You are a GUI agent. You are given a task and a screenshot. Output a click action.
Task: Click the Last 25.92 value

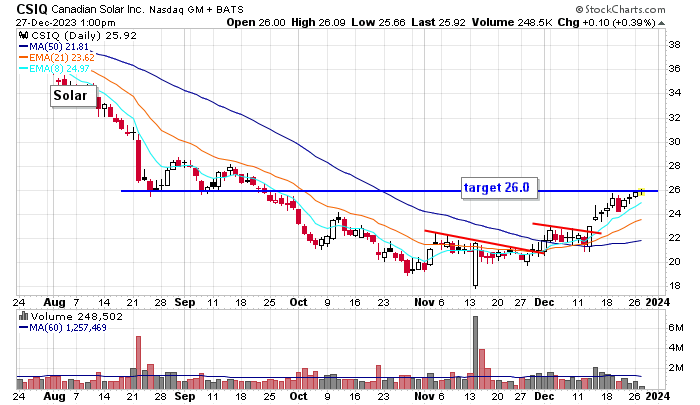pos(438,22)
